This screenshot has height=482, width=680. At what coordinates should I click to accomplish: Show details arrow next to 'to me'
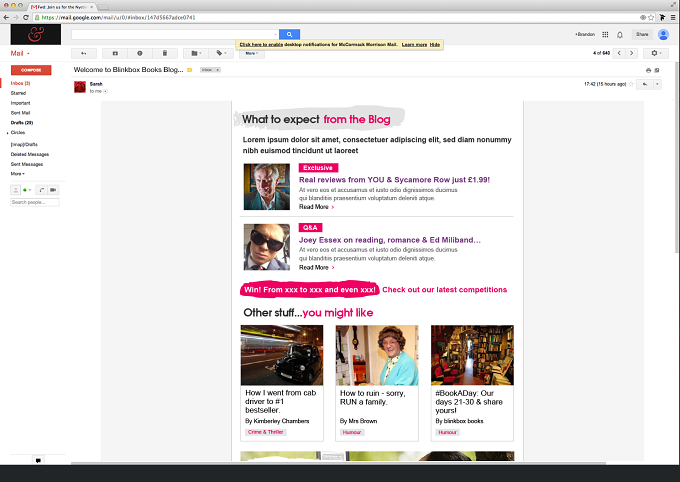105,91
